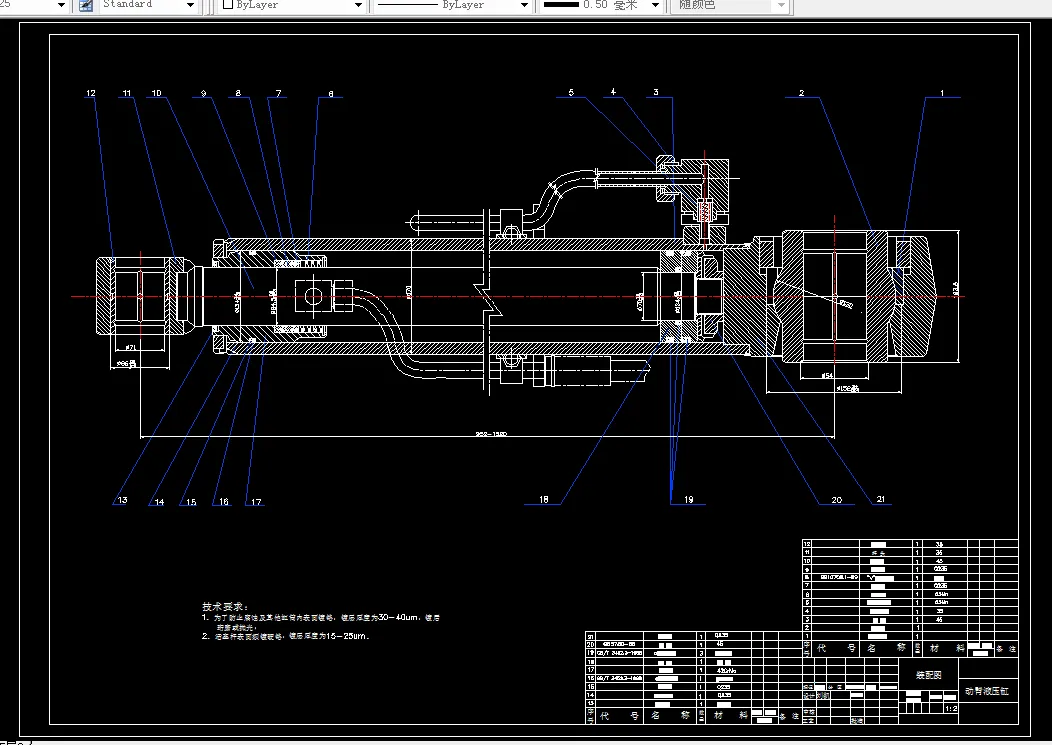Click parts list sequence cell 21

tap(590, 636)
